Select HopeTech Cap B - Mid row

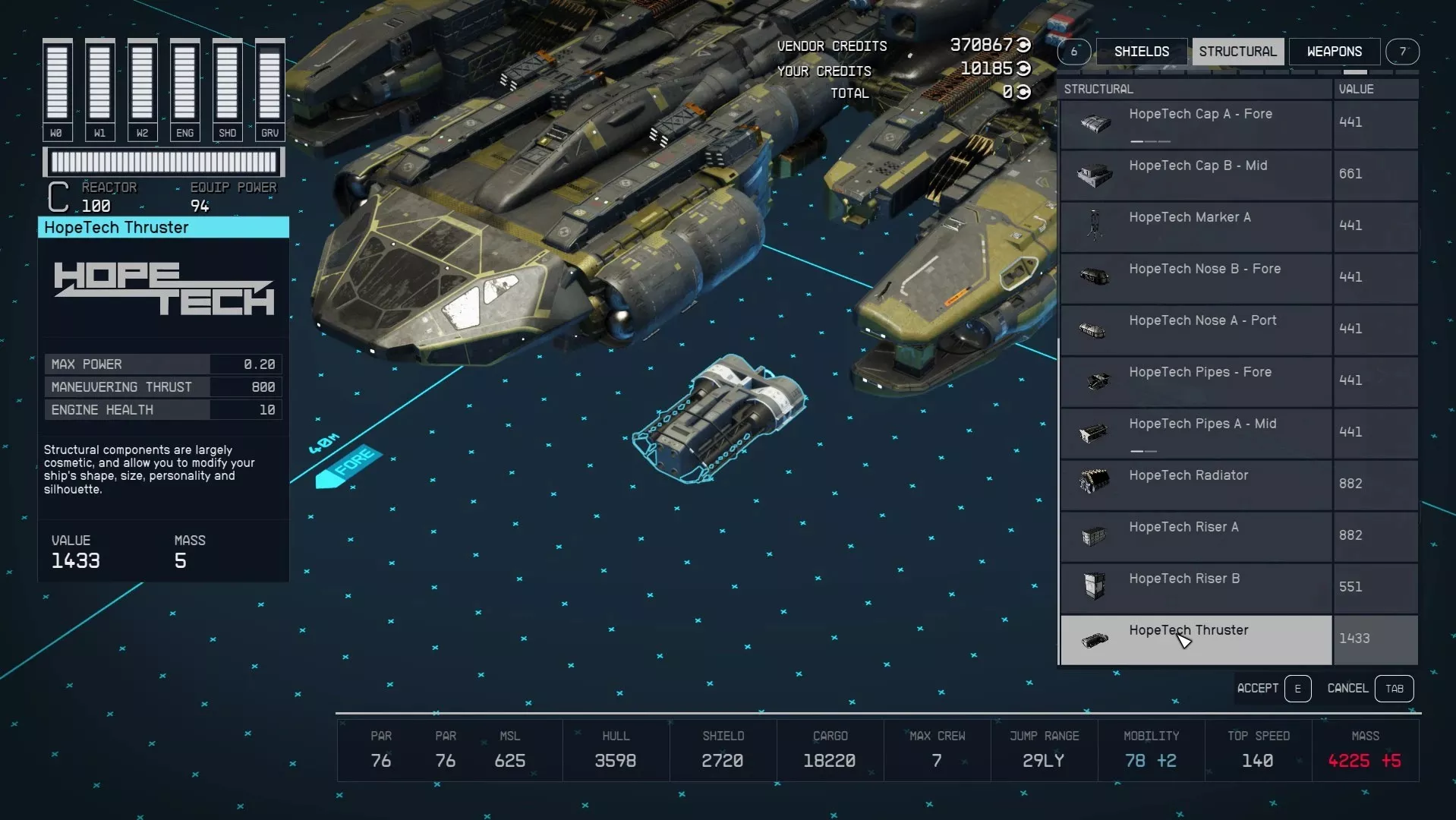point(1239,175)
